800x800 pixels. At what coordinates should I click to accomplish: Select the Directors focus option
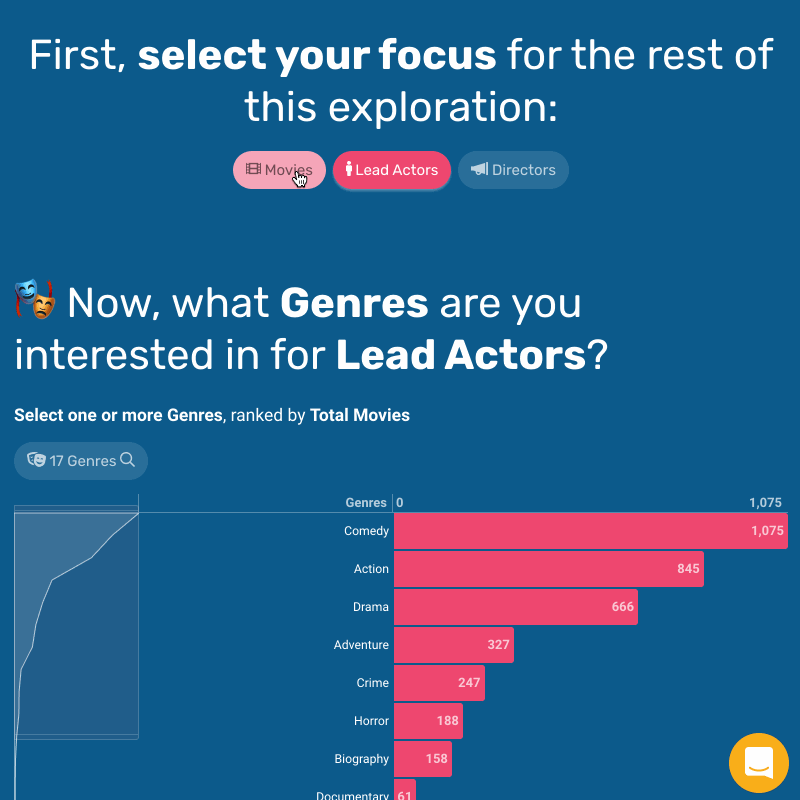point(513,170)
